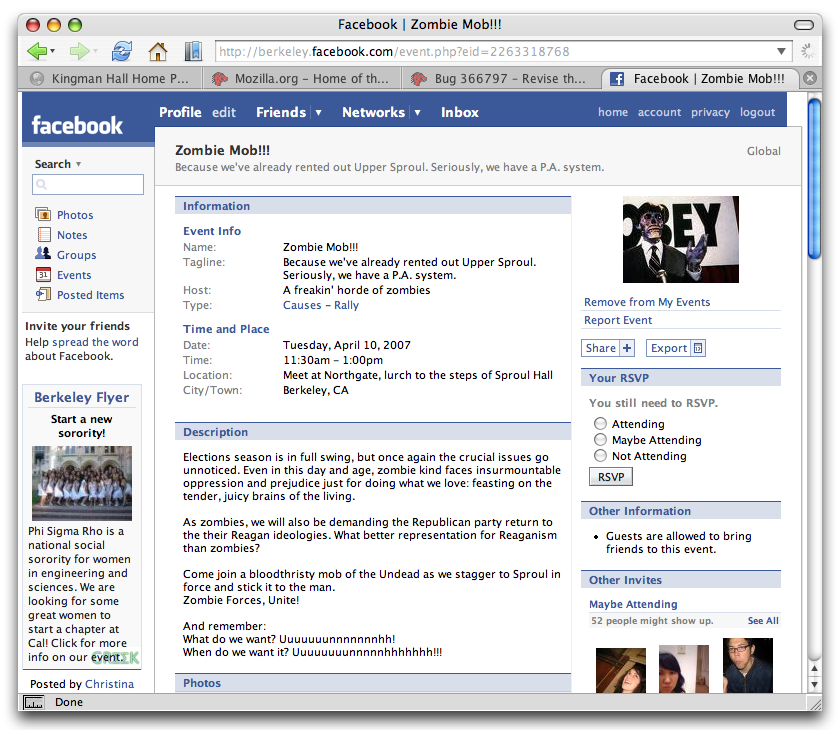
Task: Click the Forward arrow button
Action: 79,51
